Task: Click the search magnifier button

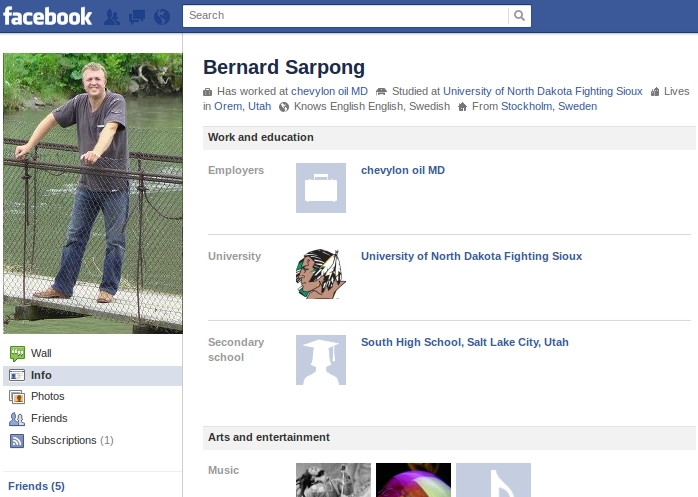Action: coord(519,16)
